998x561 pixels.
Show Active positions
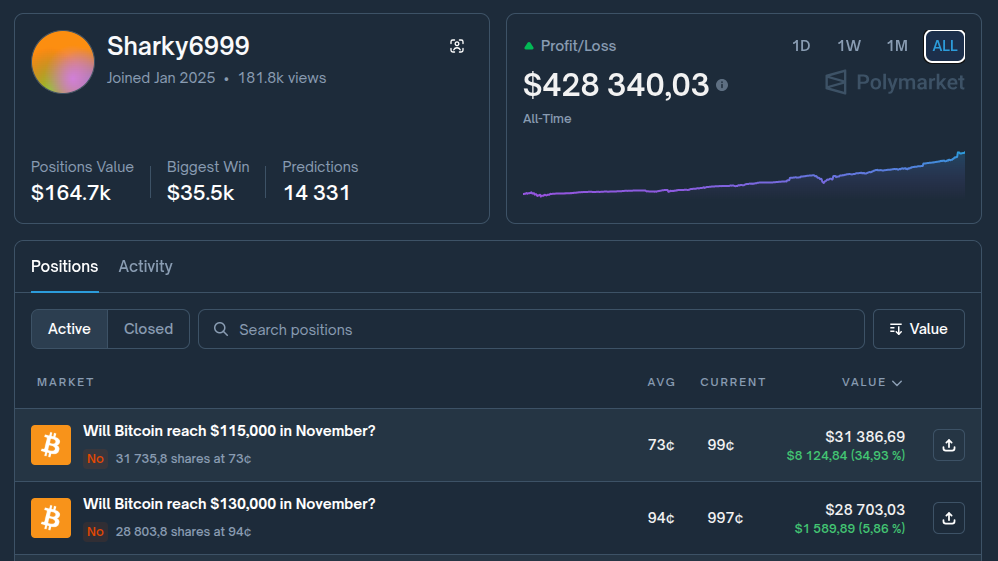point(69,329)
